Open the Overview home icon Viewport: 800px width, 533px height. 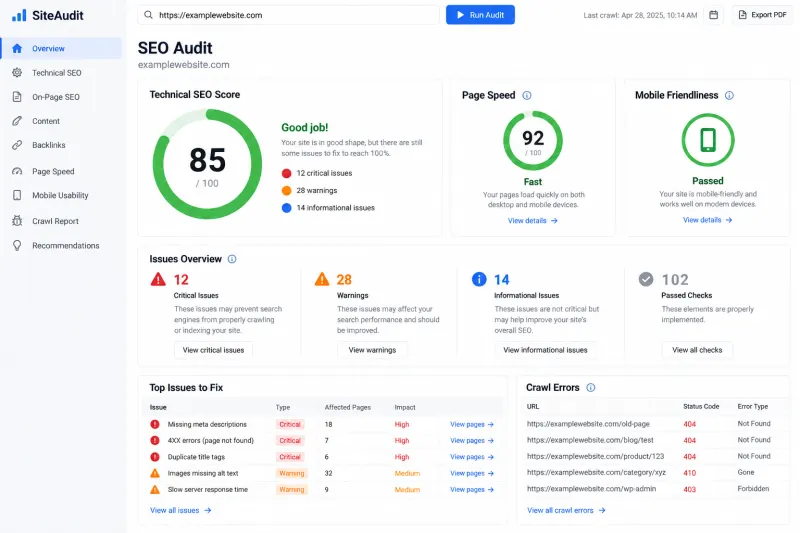(17, 48)
